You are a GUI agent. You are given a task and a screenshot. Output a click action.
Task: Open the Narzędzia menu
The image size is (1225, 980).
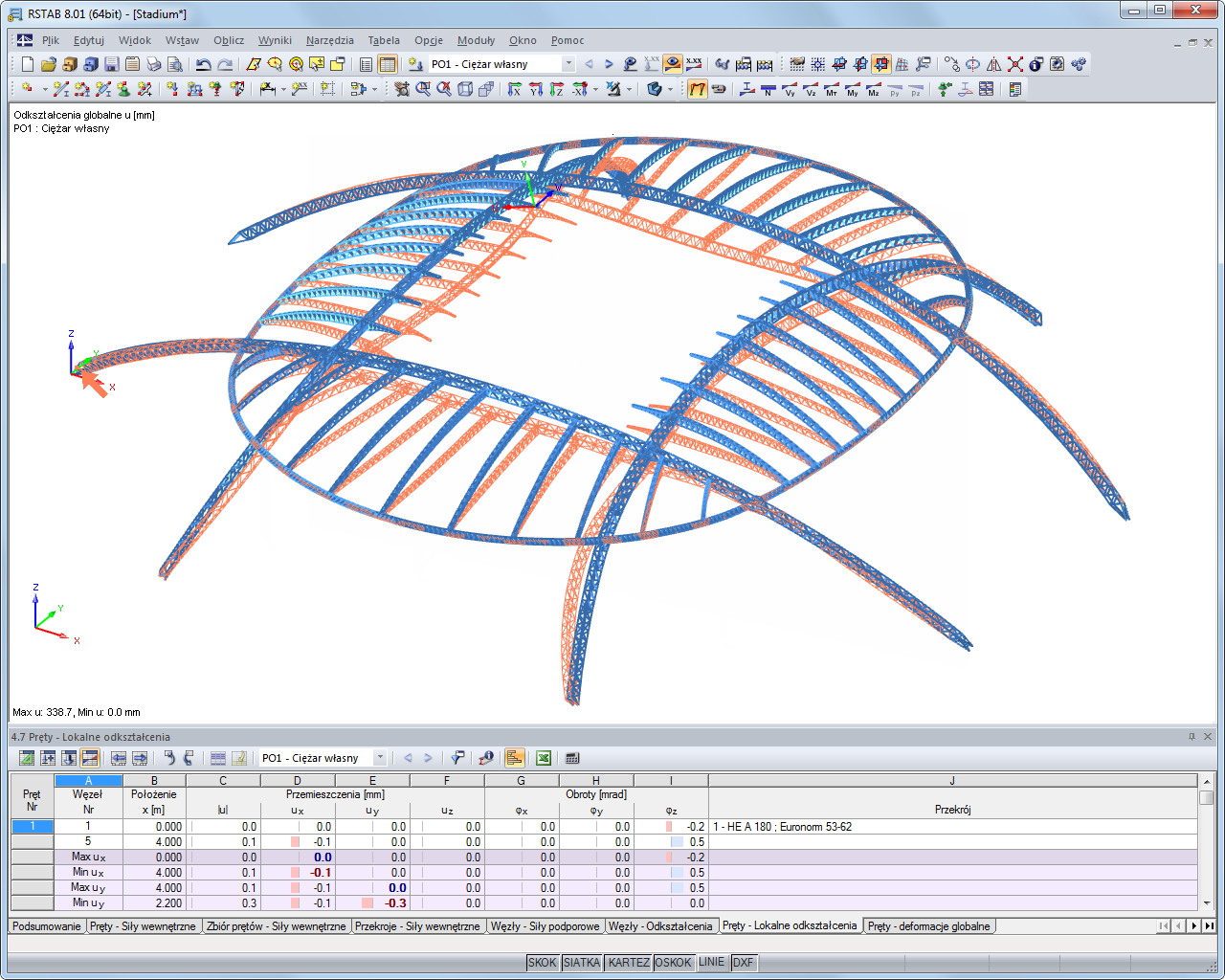(x=330, y=40)
